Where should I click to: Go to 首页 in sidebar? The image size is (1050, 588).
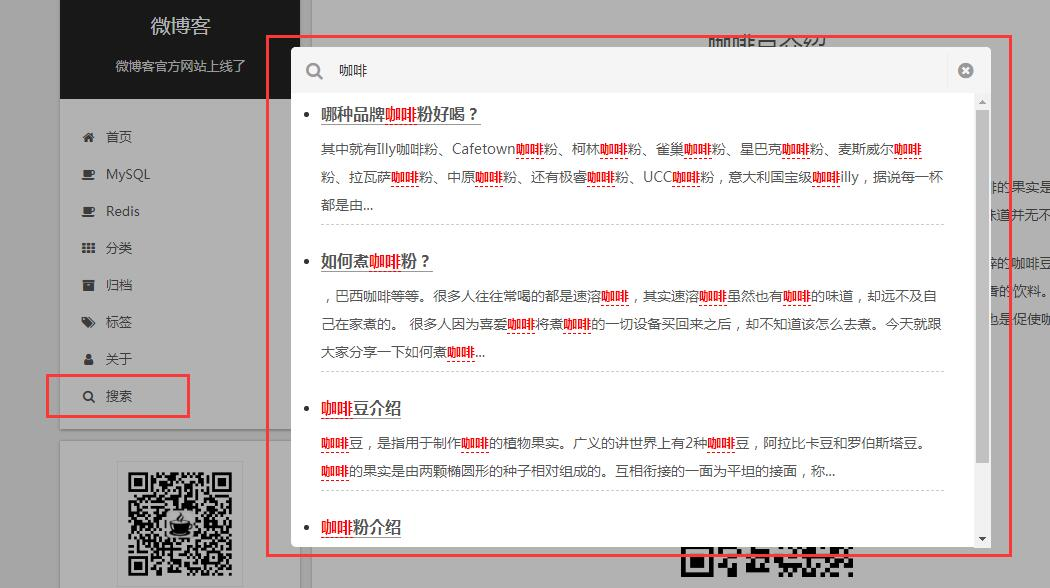pyautogui.click(x=119, y=137)
